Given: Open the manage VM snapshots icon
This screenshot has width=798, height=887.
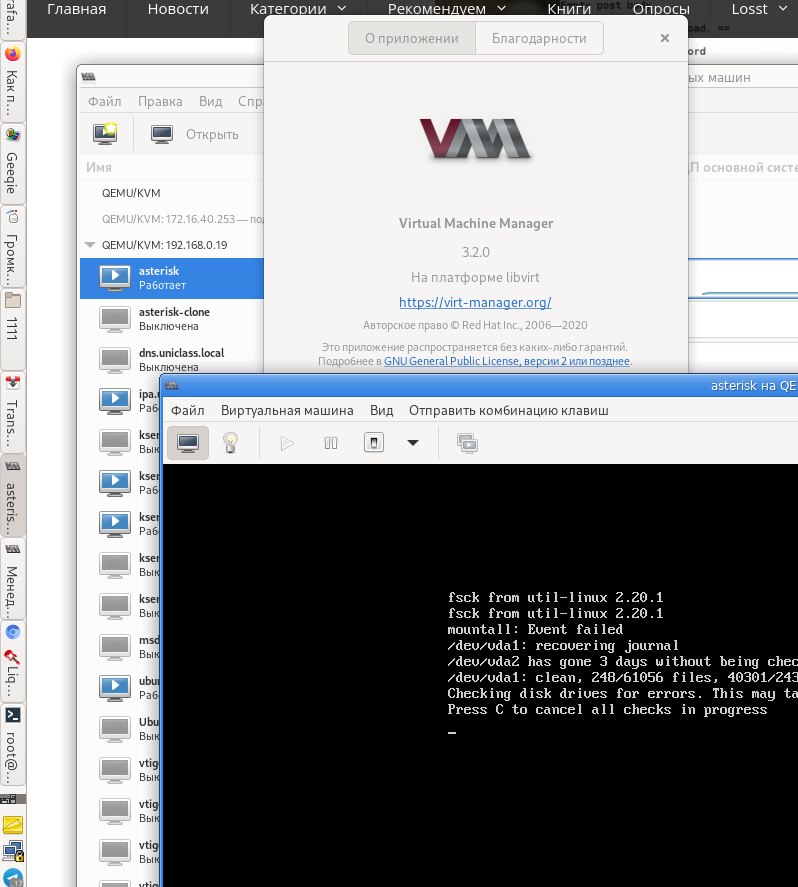Looking at the screenshot, I should (468, 444).
